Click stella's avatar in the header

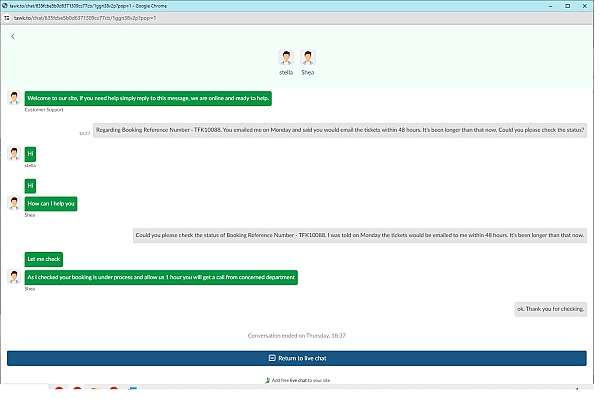click(286, 57)
